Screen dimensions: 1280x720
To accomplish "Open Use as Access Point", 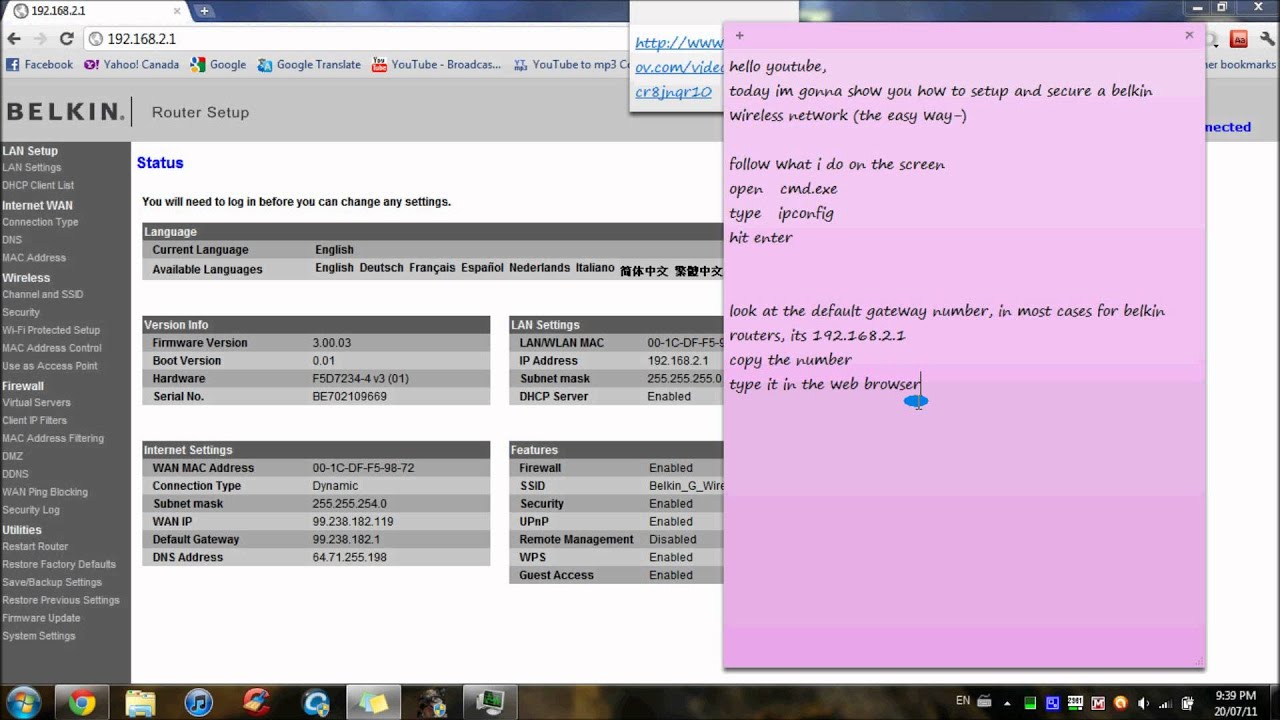I will click(50, 367).
